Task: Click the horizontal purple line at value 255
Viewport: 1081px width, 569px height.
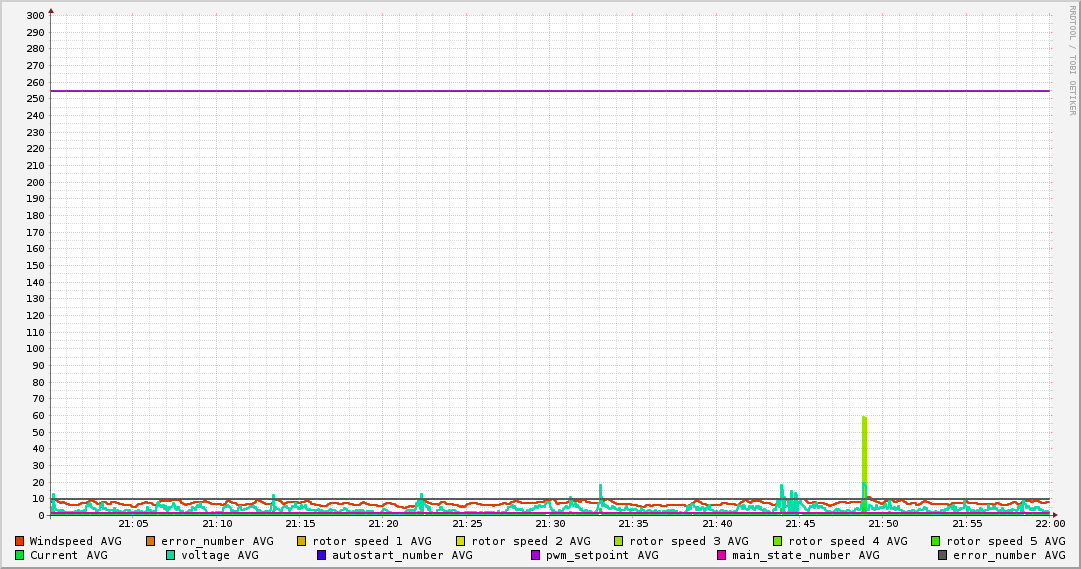Action: click(550, 91)
